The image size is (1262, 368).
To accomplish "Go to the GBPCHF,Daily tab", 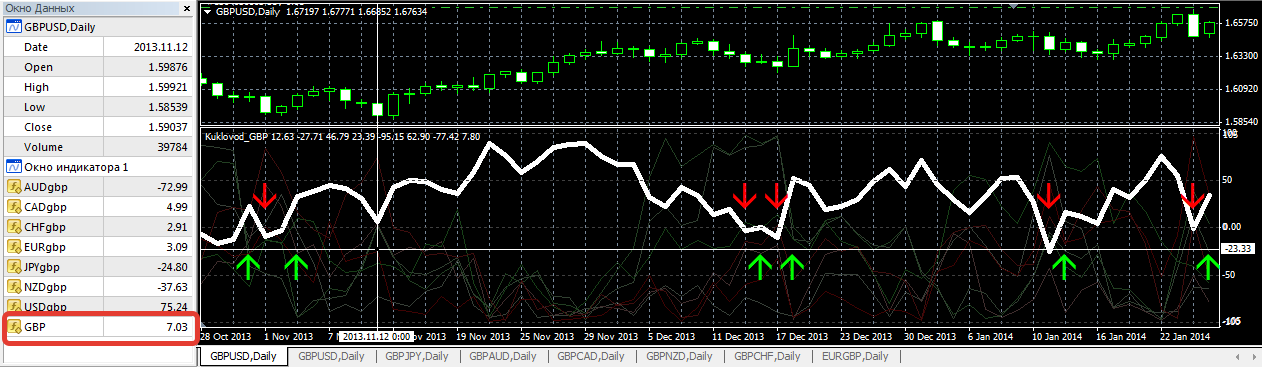I will [x=768, y=356].
